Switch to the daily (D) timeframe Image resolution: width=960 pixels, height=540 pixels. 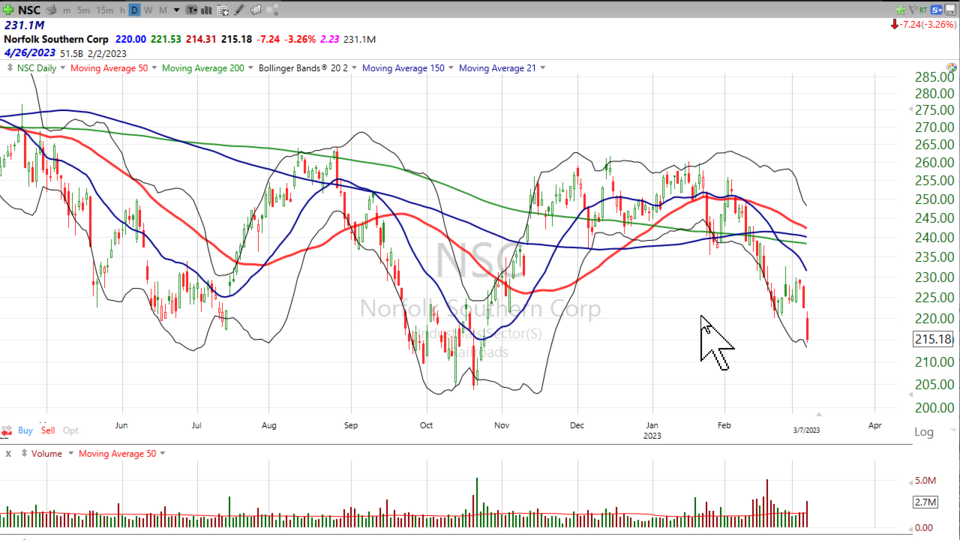[x=134, y=10]
